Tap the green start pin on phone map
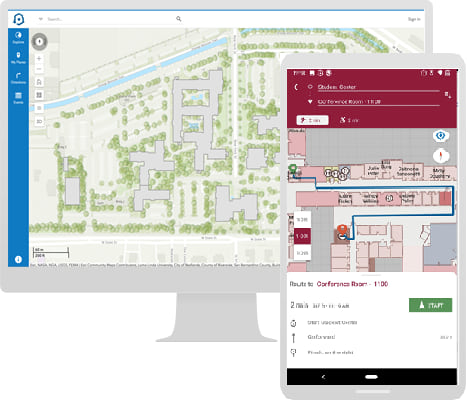This screenshot has height=401, width=467. (292, 169)
